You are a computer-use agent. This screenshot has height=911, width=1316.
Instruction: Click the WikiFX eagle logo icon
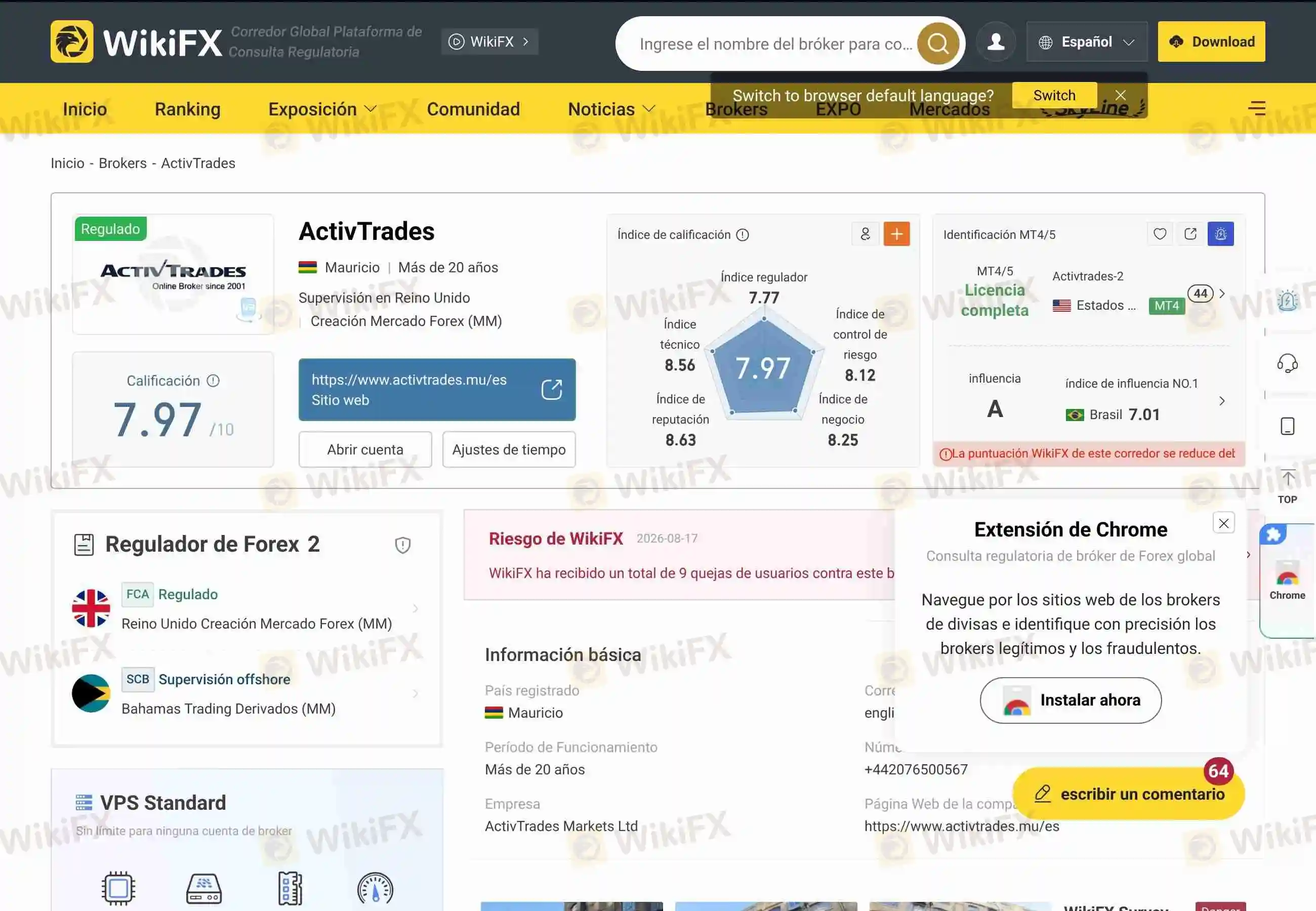[72, 42]
